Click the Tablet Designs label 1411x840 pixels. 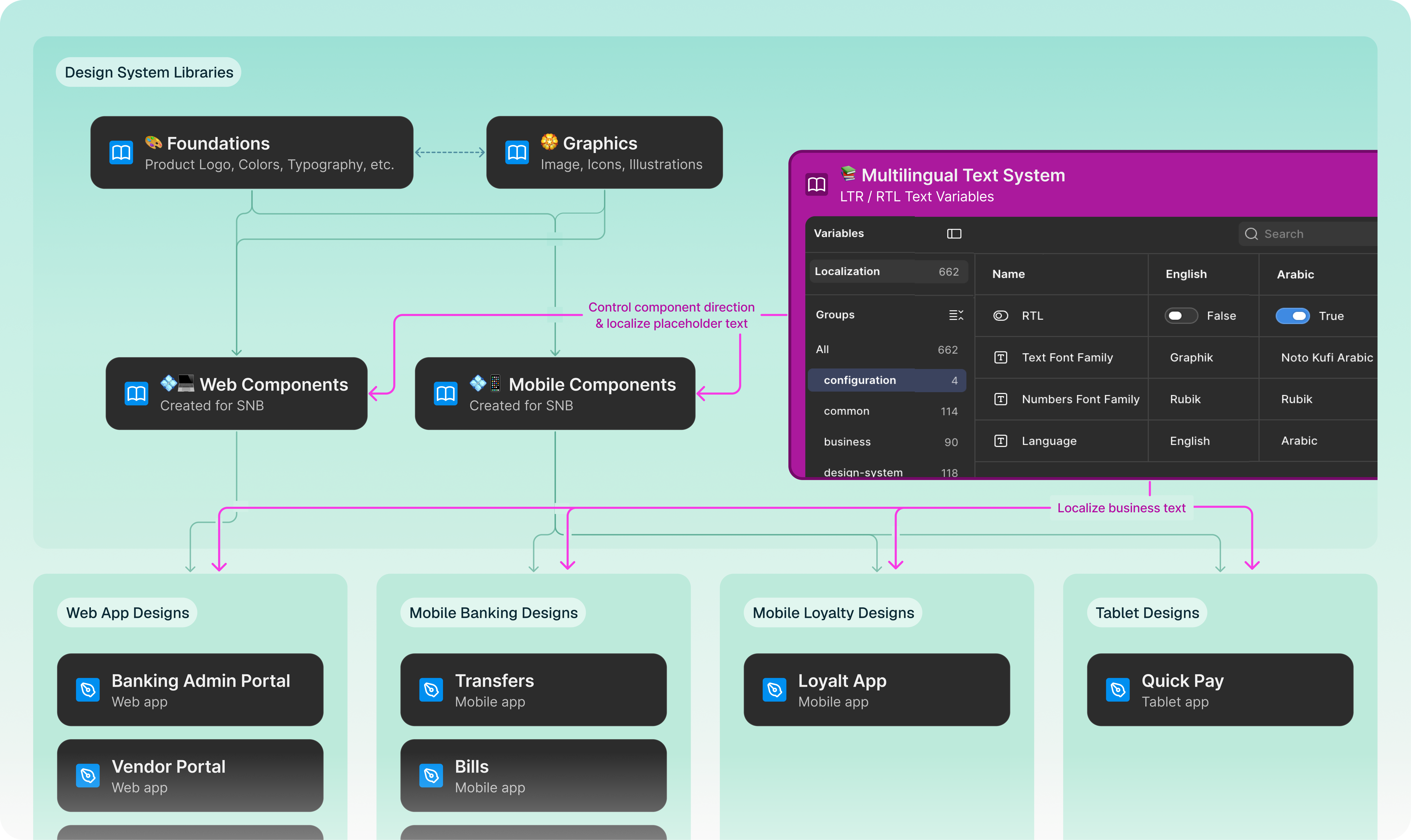tap(1147, 612)
